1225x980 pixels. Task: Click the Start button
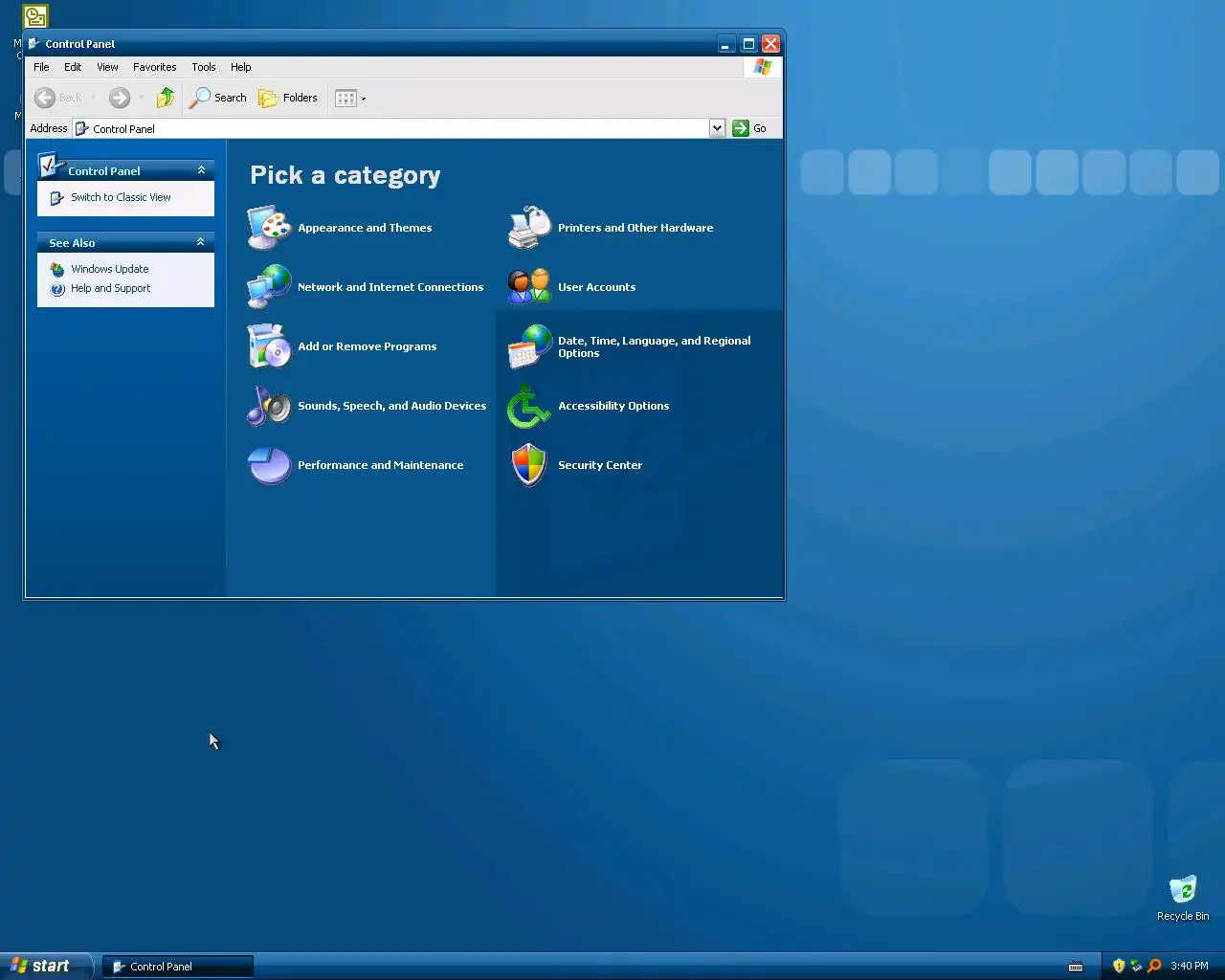click(x=46, y=966)
